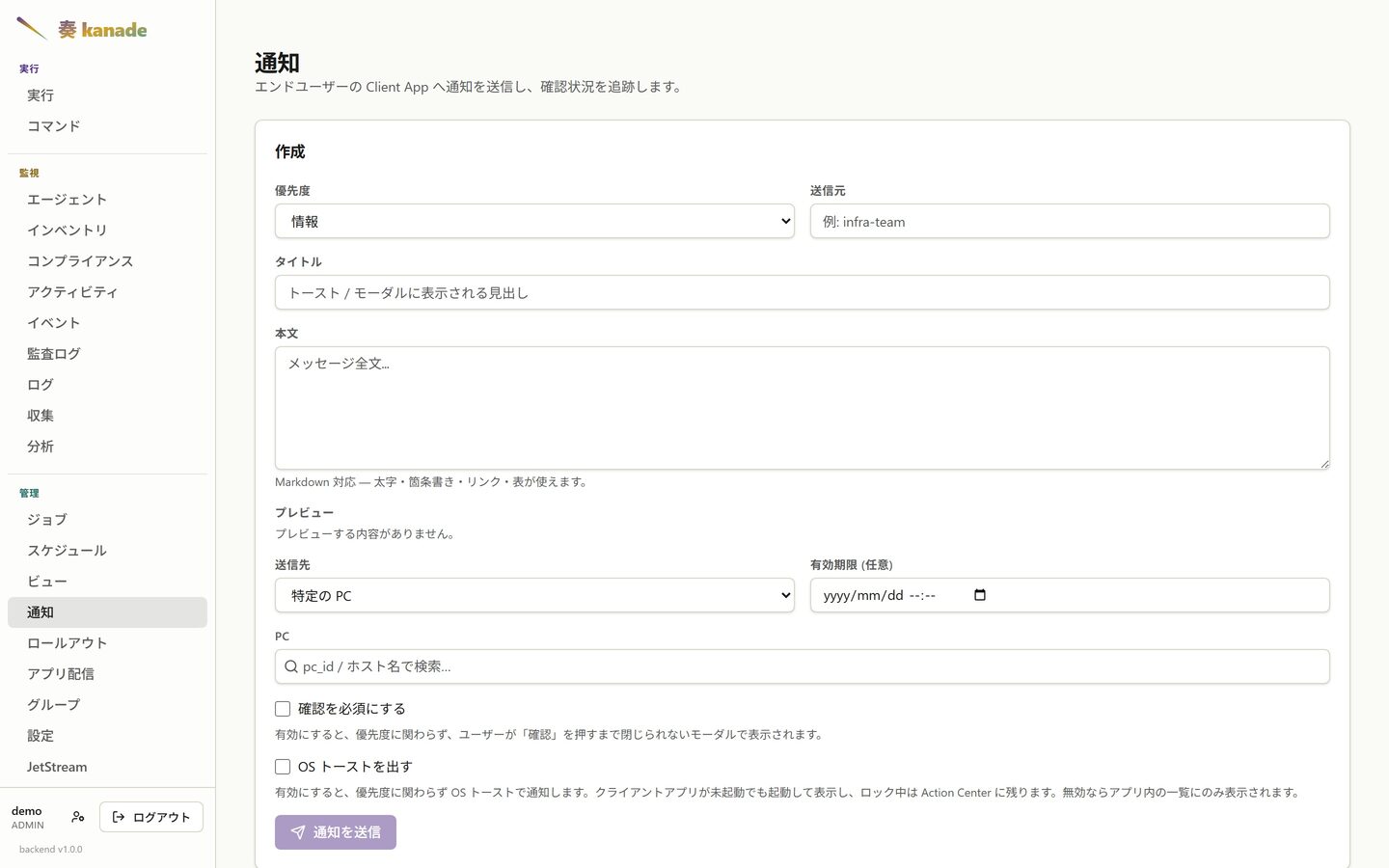This screenshot has width=1389, height=868.
Task: Open イベント page
Action: point(107,323)
